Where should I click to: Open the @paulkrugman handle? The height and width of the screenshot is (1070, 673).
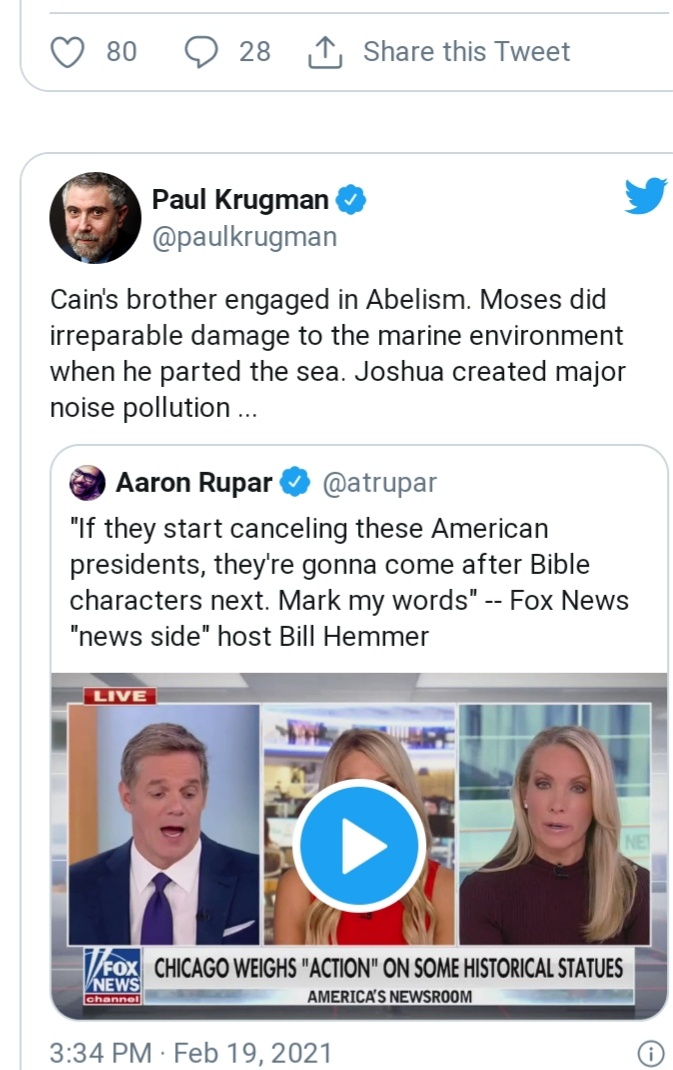(244, 237)
